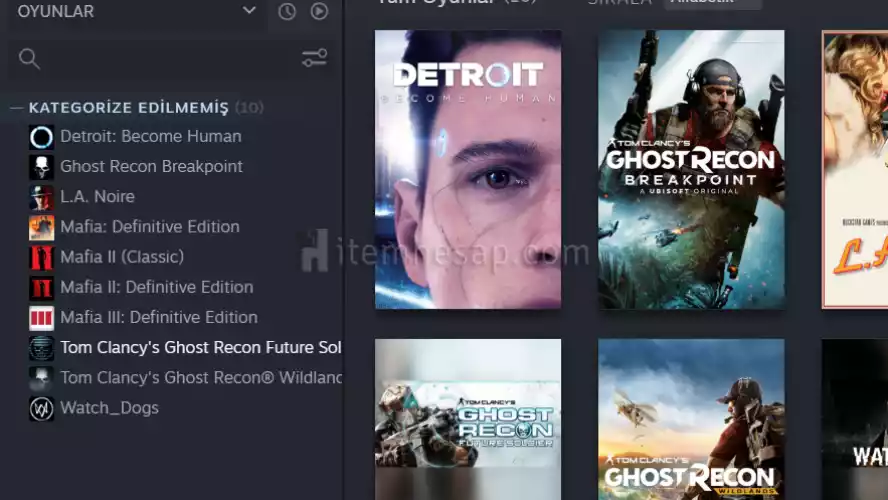Click the Detroit: Become Human game icon
Image resolution: width=888 pixels, height=500 pixels.
(41, 137)
